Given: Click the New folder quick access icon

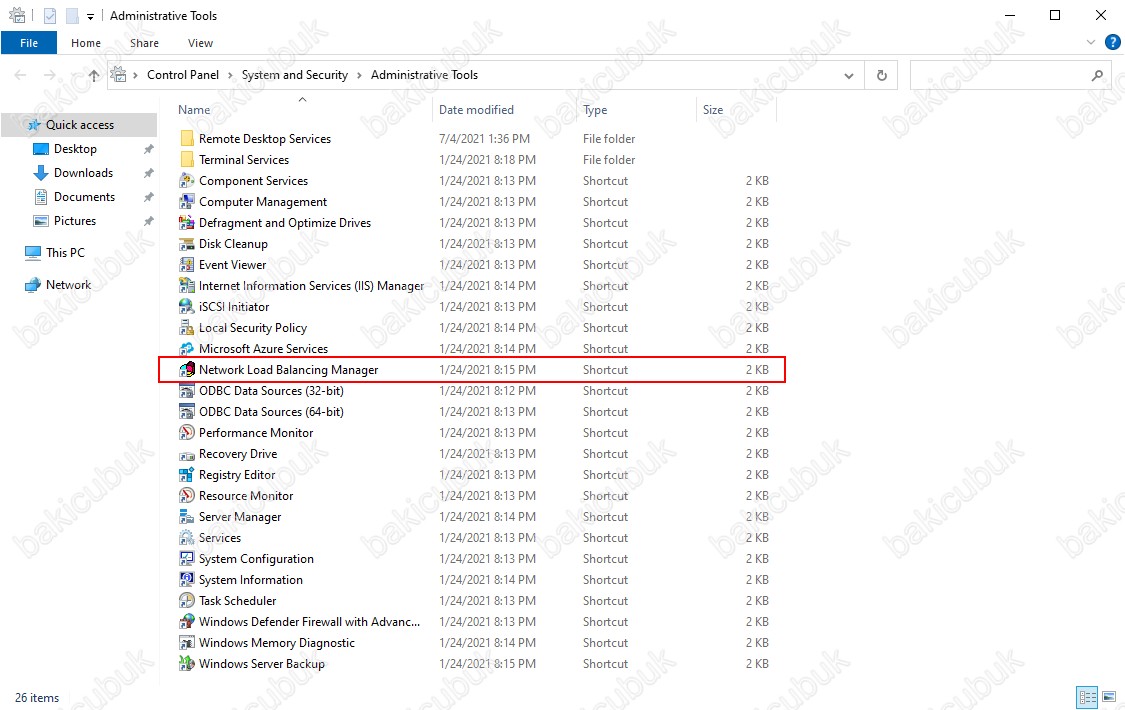Looking at the screenshot, I should click(x=72, y=15).
